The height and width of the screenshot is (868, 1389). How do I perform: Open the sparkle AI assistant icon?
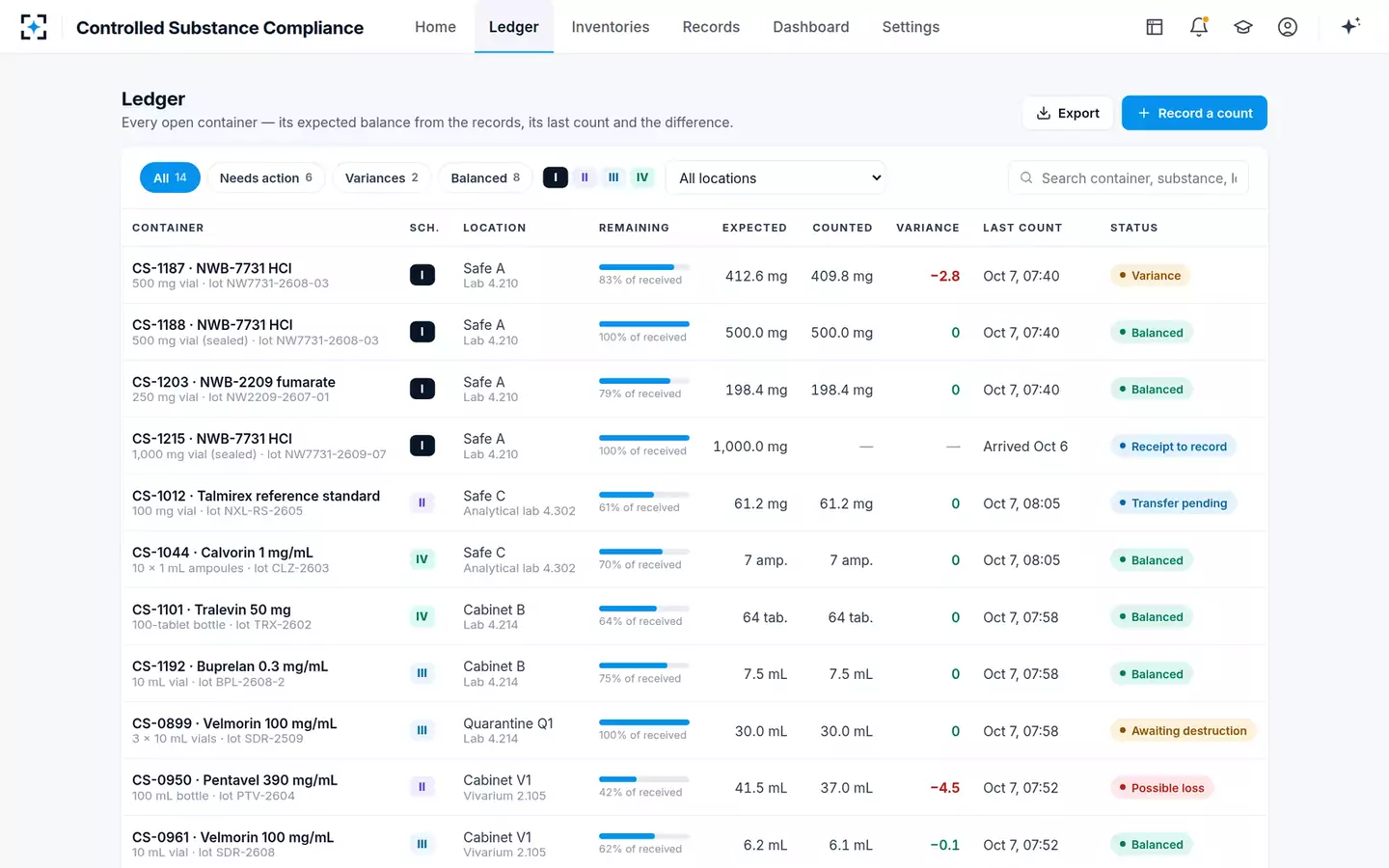tap(1350, 26)
